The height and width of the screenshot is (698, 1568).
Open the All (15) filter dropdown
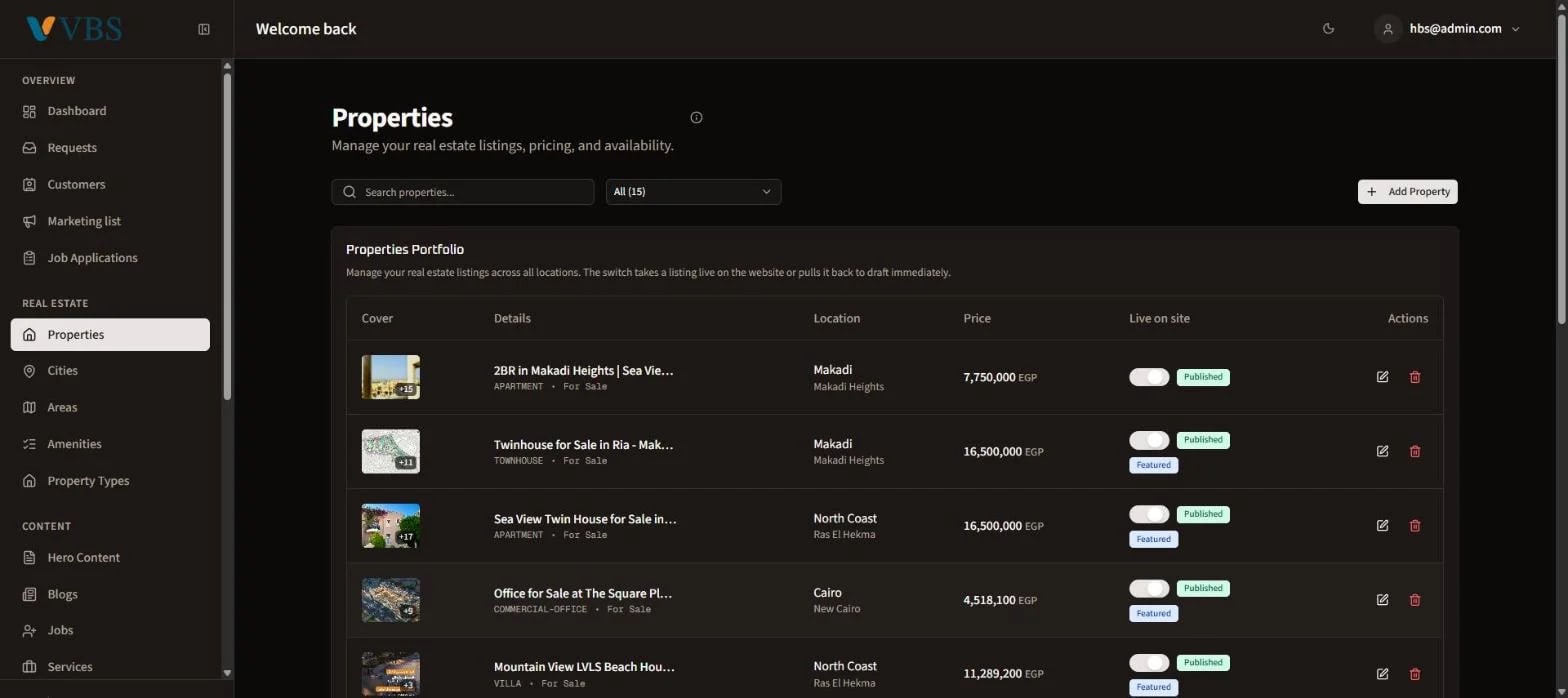693,192
